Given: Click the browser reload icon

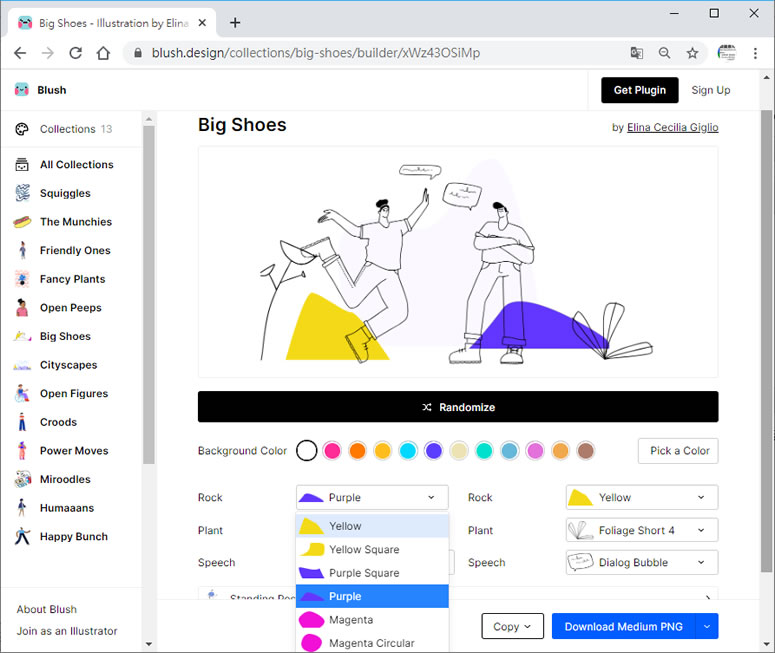Looking at the screenshot, I should 75,53.
